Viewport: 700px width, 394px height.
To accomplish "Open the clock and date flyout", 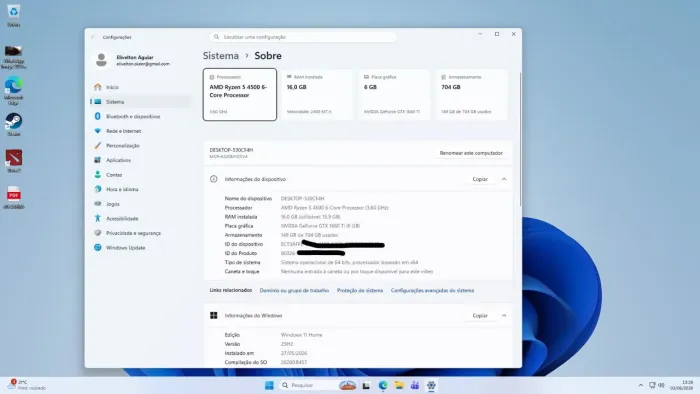I will tap(681, 386).
